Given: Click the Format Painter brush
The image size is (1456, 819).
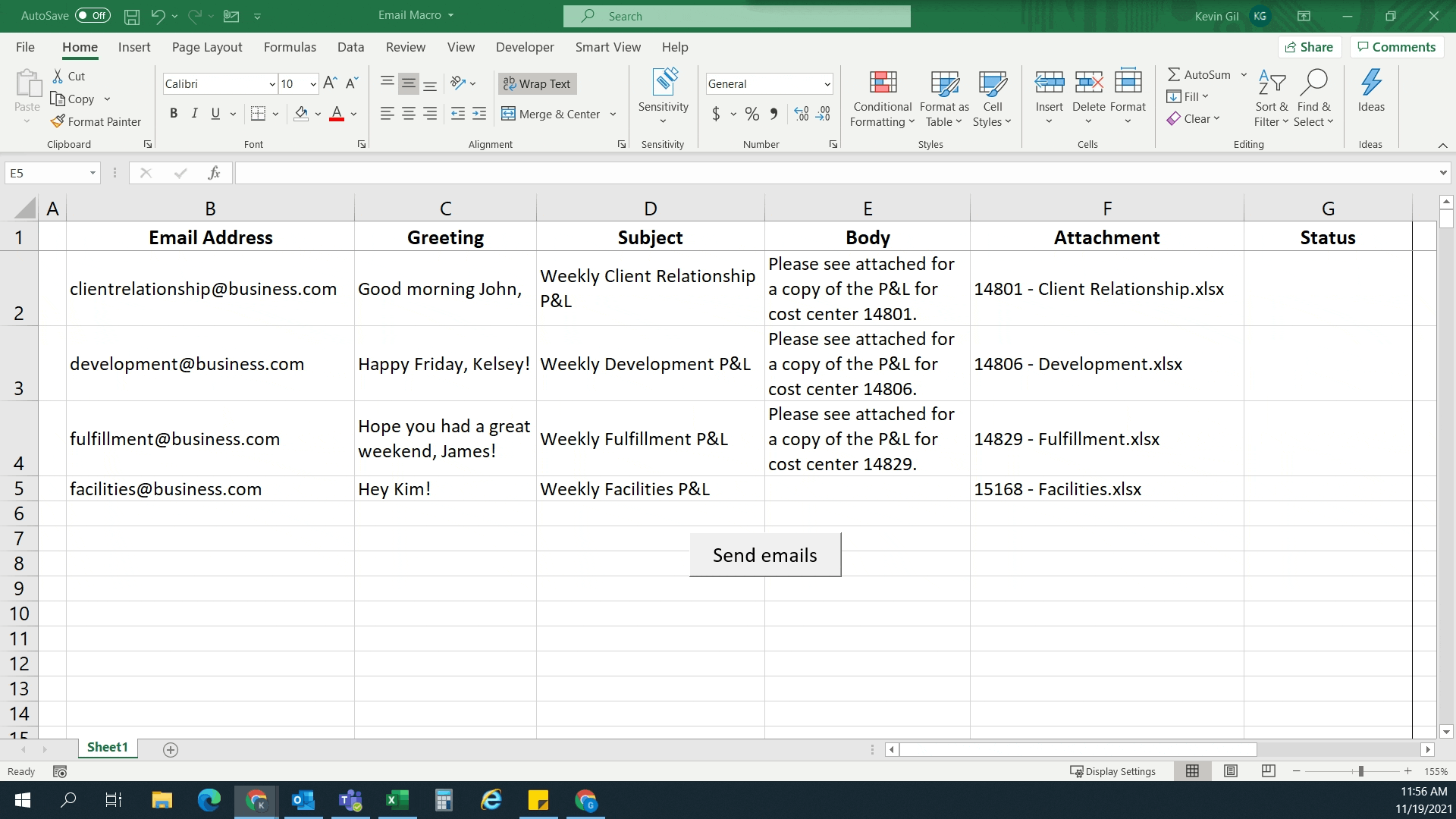Looking at the screenshot, I should pyautogui.click(x=58, y=121).
